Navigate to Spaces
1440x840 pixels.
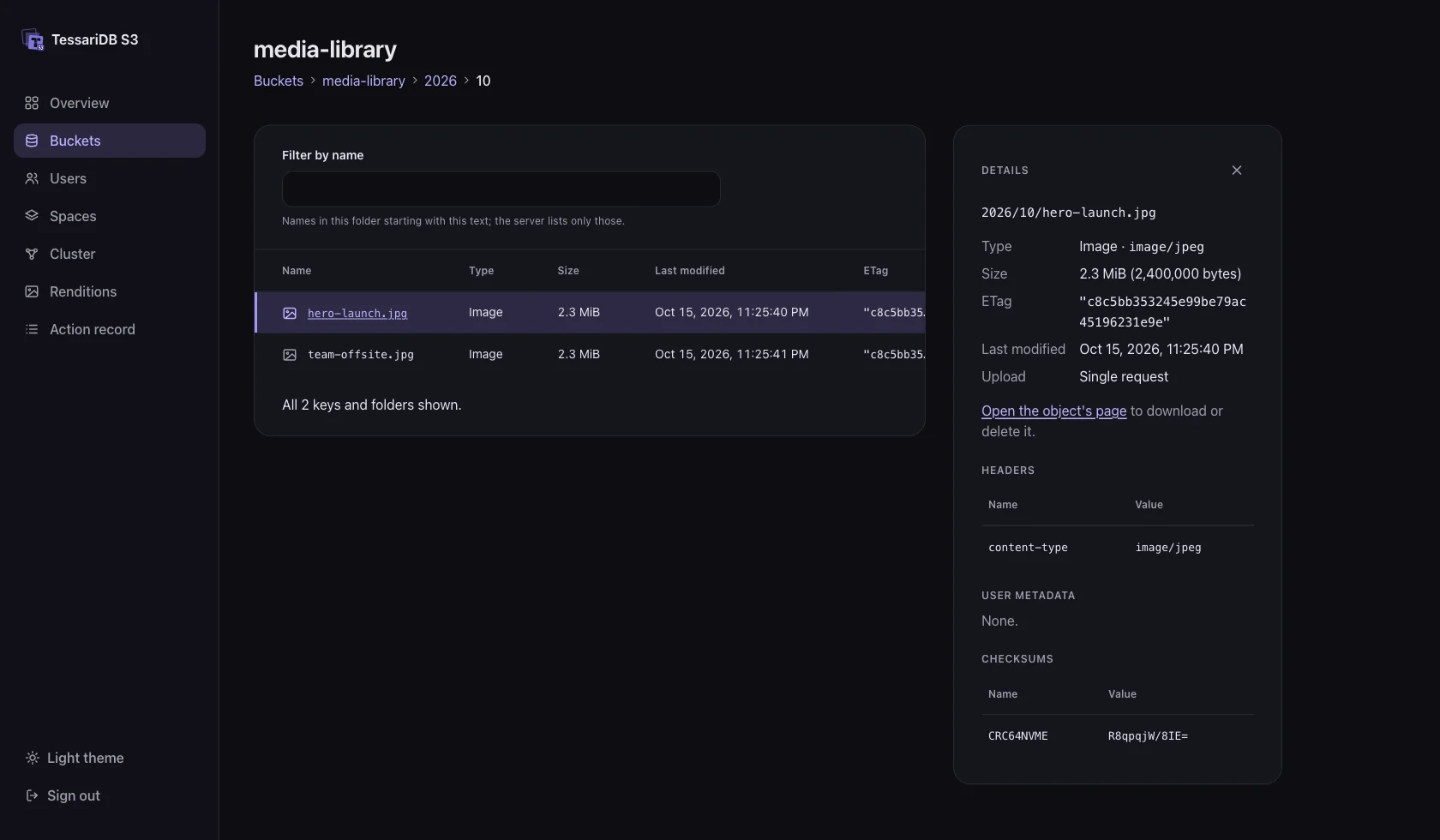pos(110,216)
